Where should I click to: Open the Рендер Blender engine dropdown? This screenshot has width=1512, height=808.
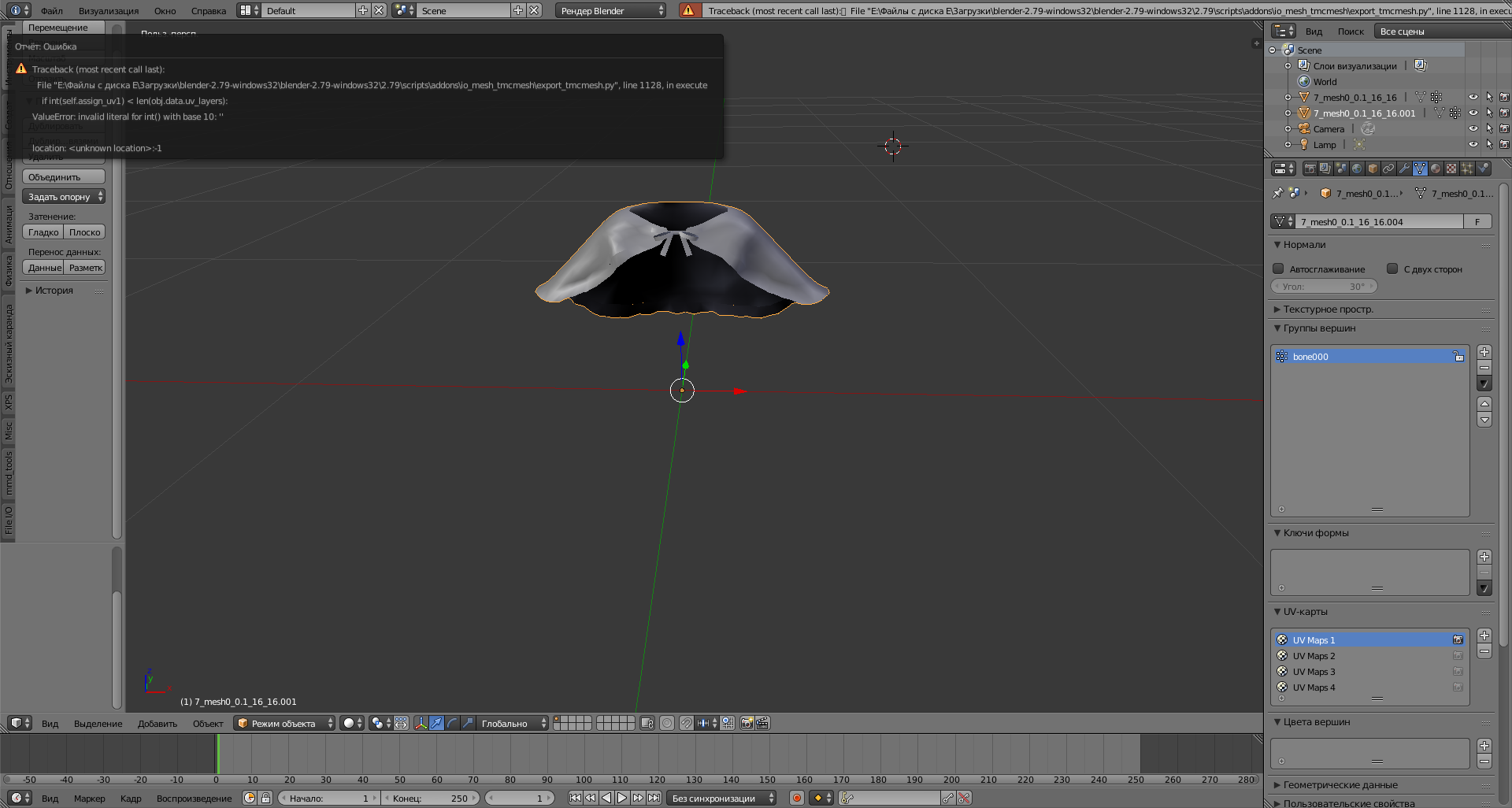pyautogui.click(x=611, y=10)
